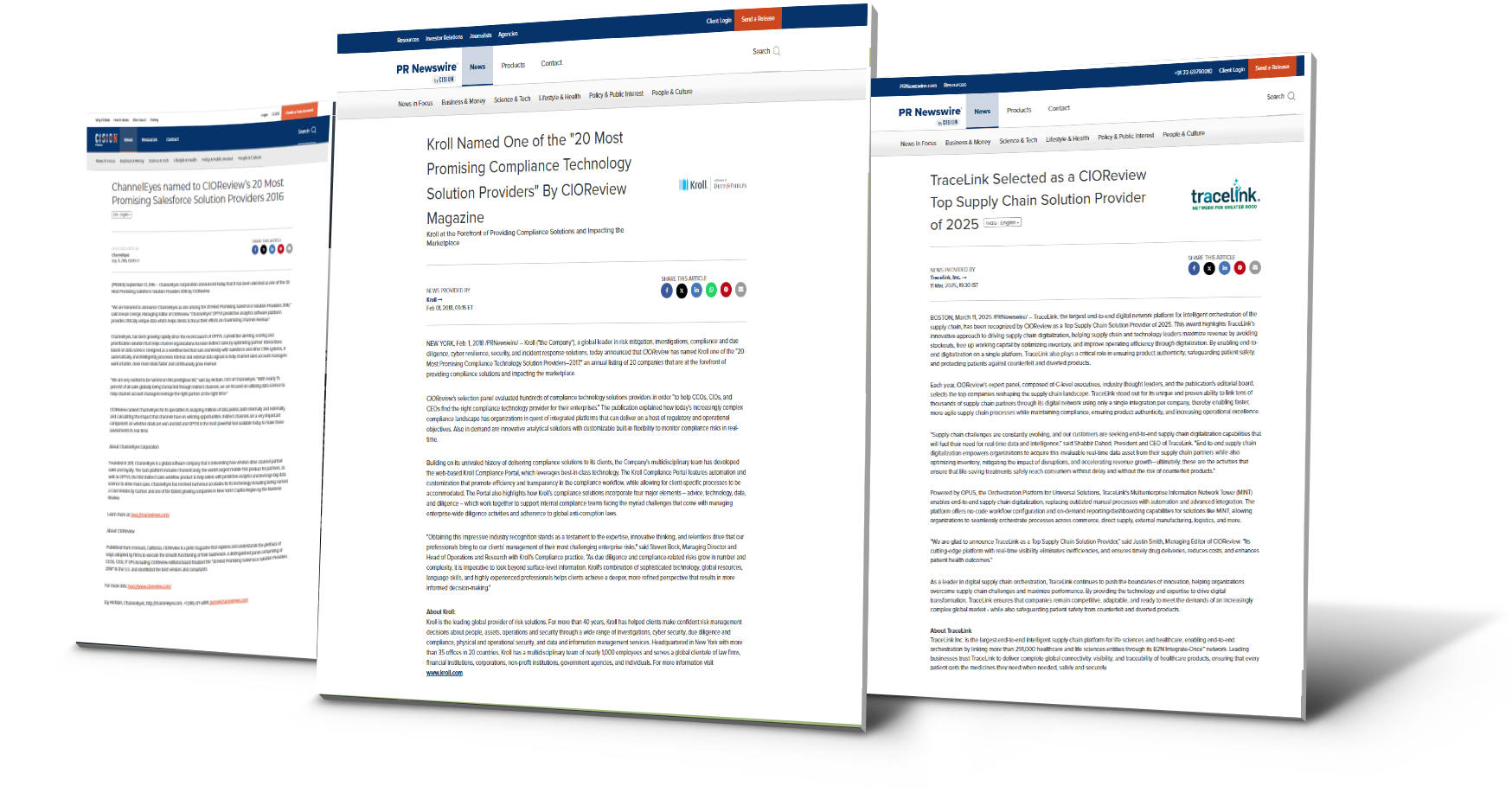This screenshot has width=1512, height=793.
Task: Open News in Focus on Kroll page
Action: 415,104
